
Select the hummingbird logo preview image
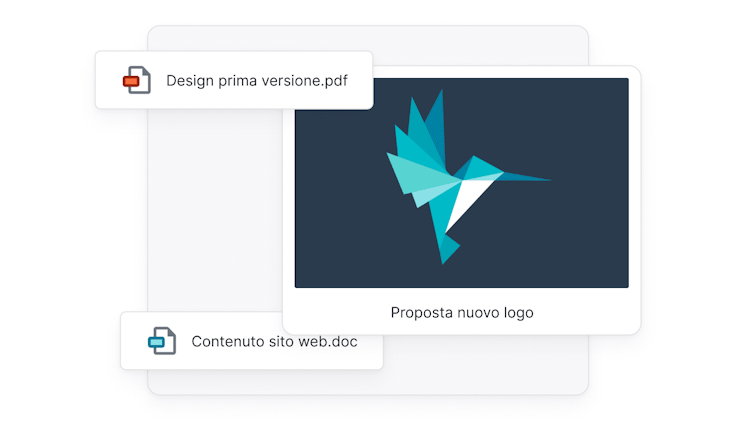(x=461, y=183)
